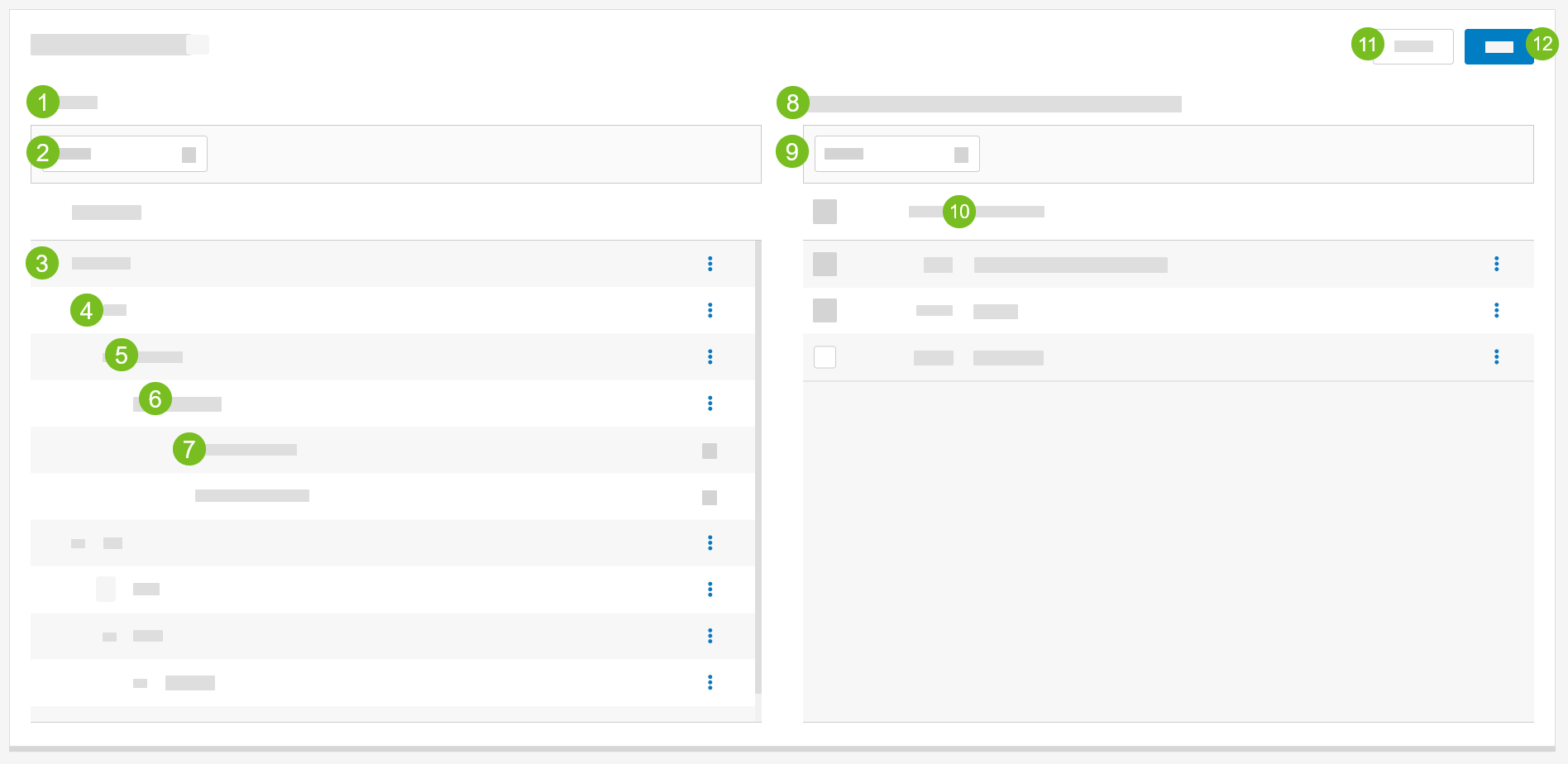Open the dropdown marked 2 in left panel
Screen dimensions: 1568x764
coord(124,155)
